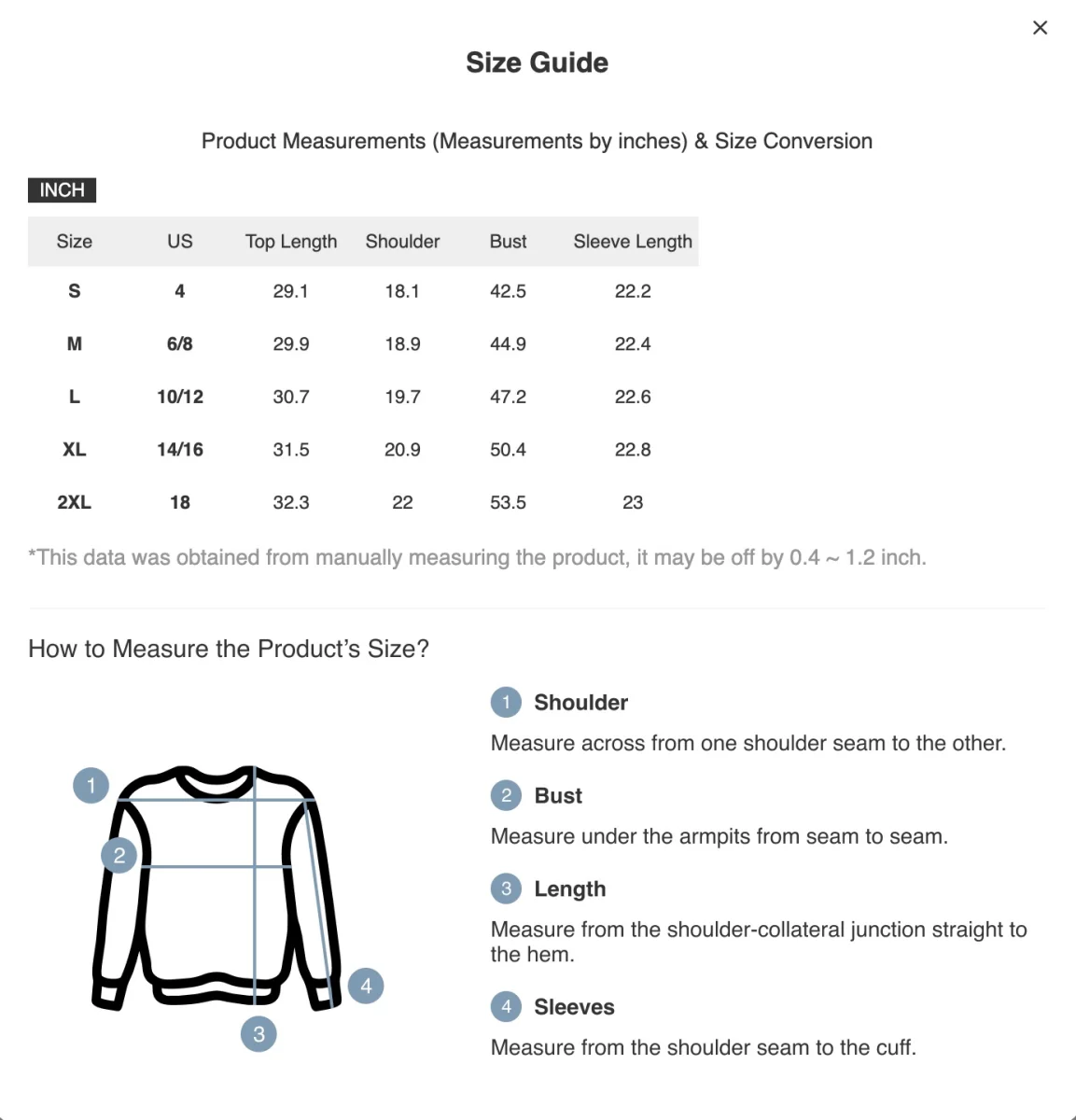Click the numbered Shoulder marker on the sweater diagram
The height and width of the screenshot is (1120, 1076).
(x=91, y=785)
